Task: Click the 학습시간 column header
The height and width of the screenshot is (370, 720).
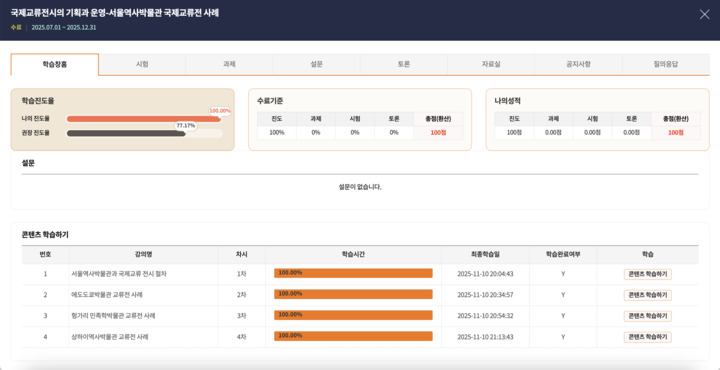Action: [353, 254]
